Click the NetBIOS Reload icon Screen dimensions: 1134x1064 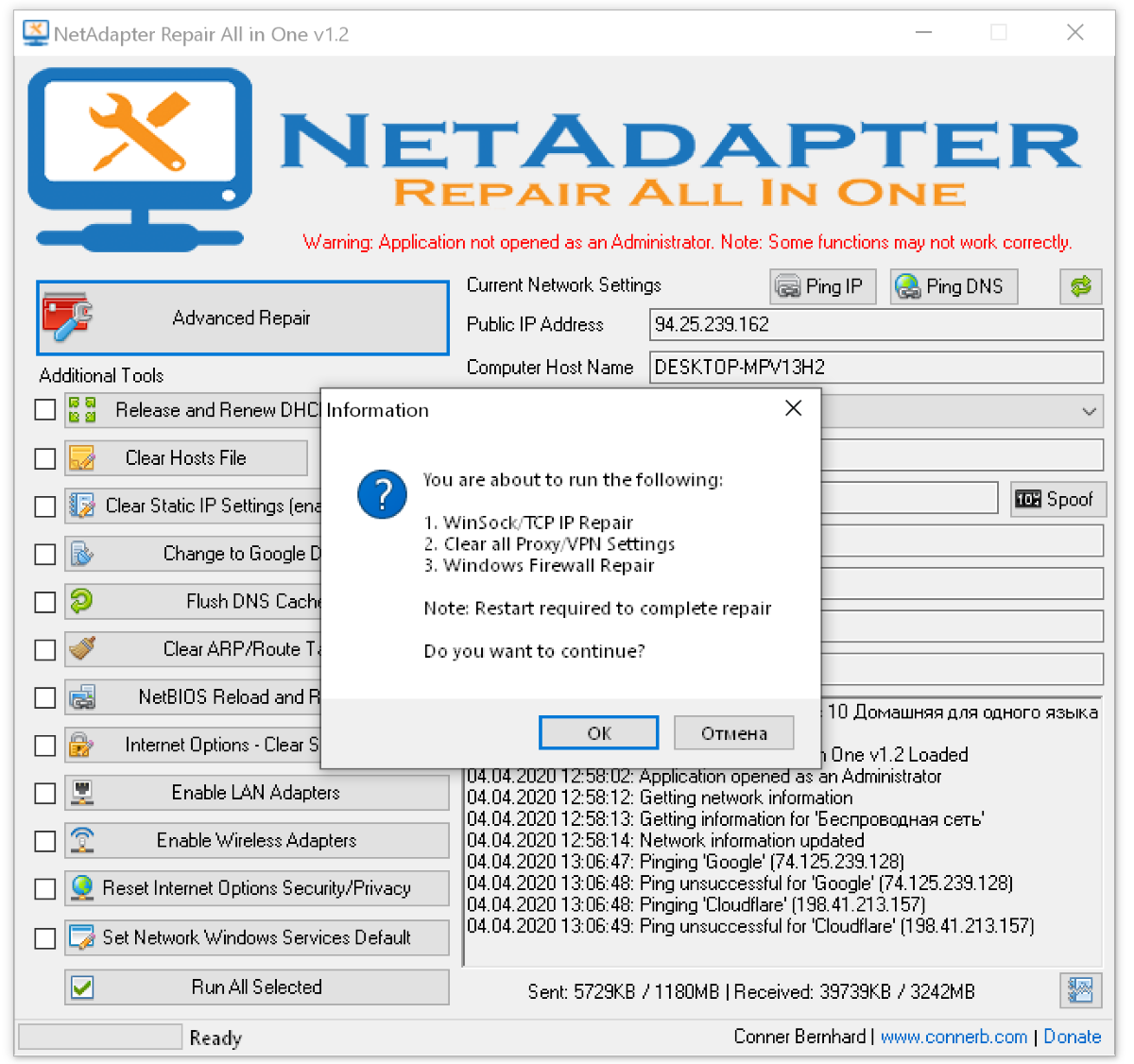click(82, 697)
